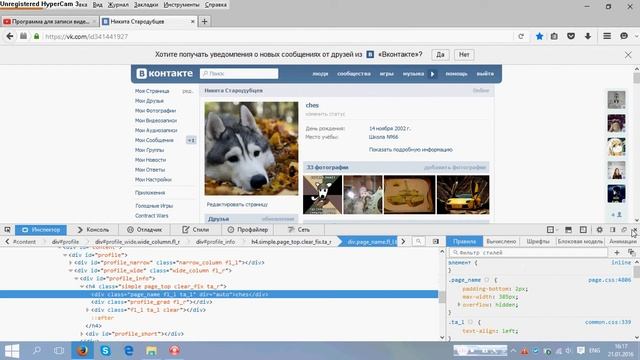Viewport: 640px width, 360px height.
Task: Switch to the Консоль devtools tab
Action: pyautogui.click(x=93, y=230)
